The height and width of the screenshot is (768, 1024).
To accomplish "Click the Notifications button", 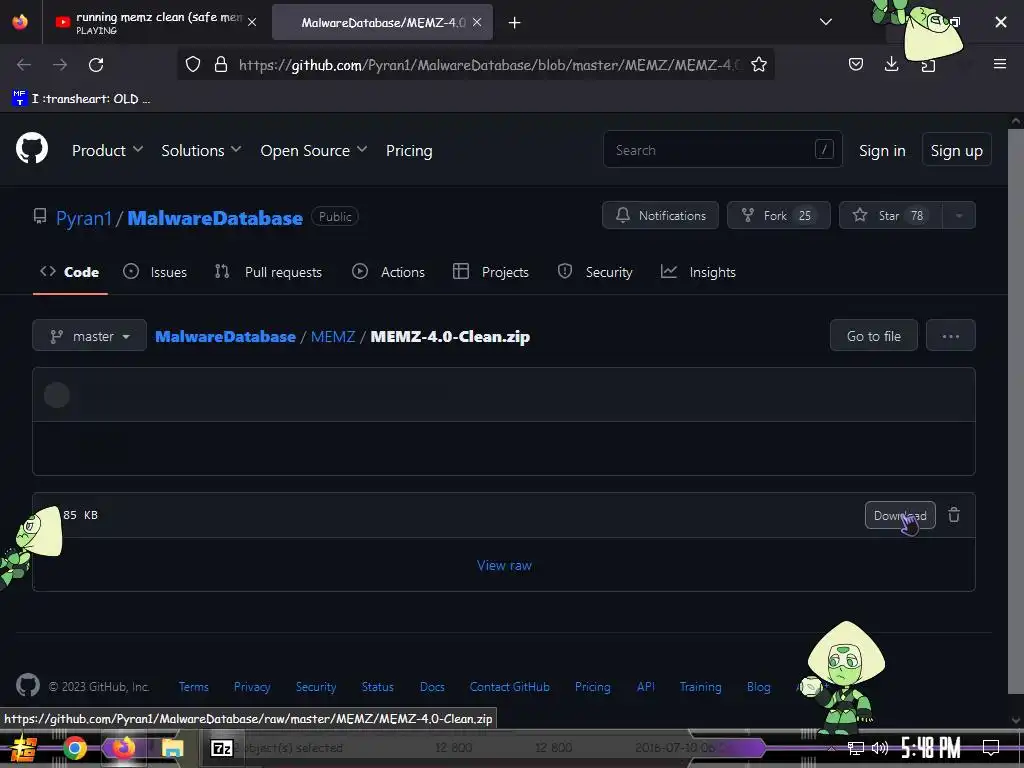I will (660, 216).
